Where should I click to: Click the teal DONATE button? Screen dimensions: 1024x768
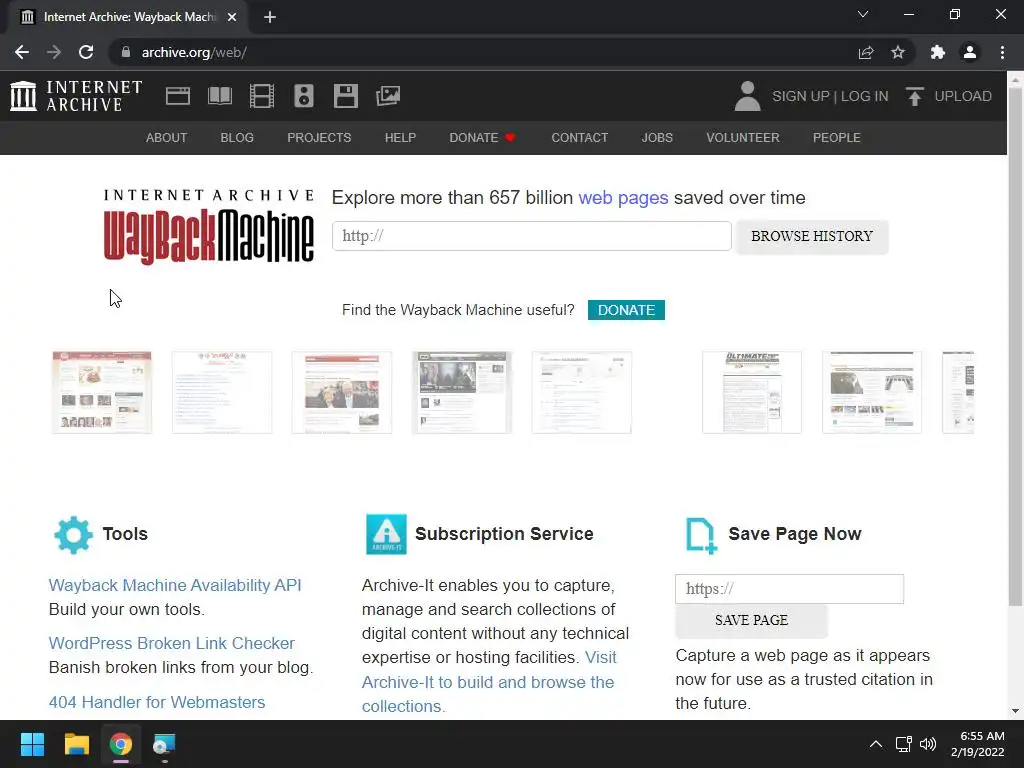point(626,310)
